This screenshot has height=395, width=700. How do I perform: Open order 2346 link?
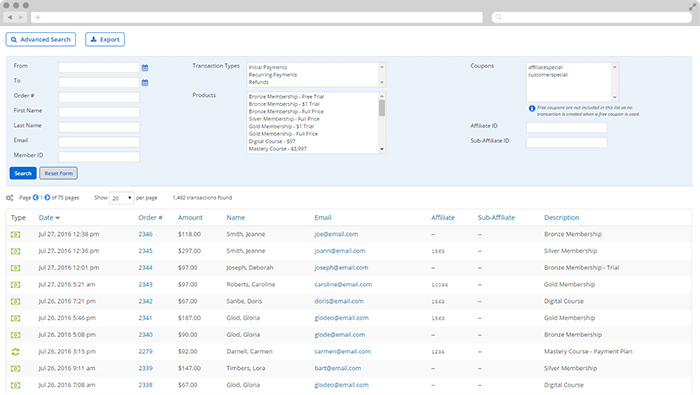point(146,234)
